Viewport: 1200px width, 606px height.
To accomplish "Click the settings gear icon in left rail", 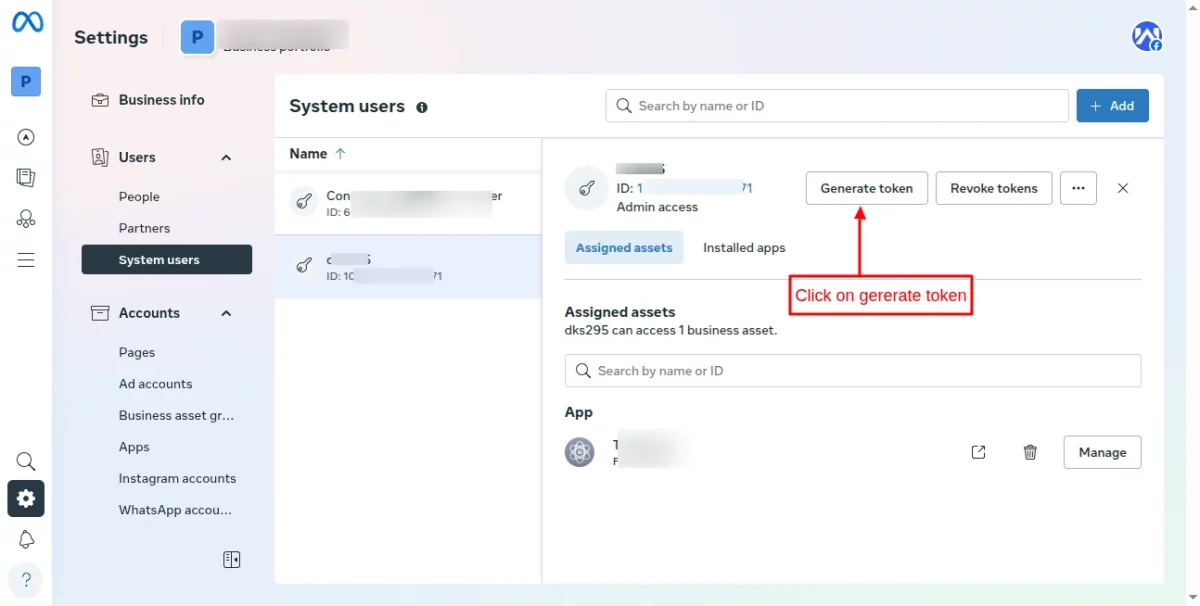I will [25, 499].
